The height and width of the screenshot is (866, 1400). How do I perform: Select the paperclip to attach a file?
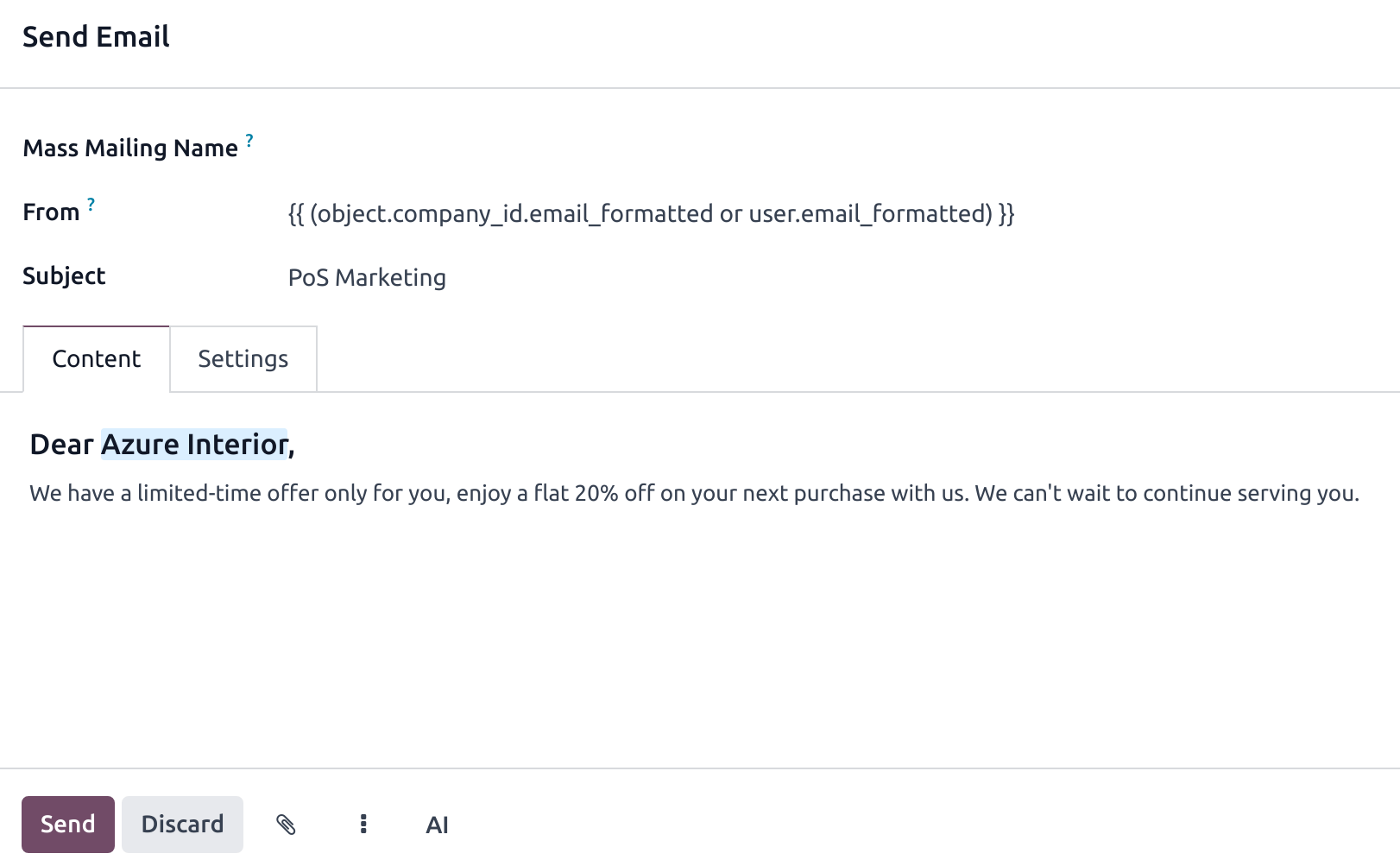(x=288, y=825)
